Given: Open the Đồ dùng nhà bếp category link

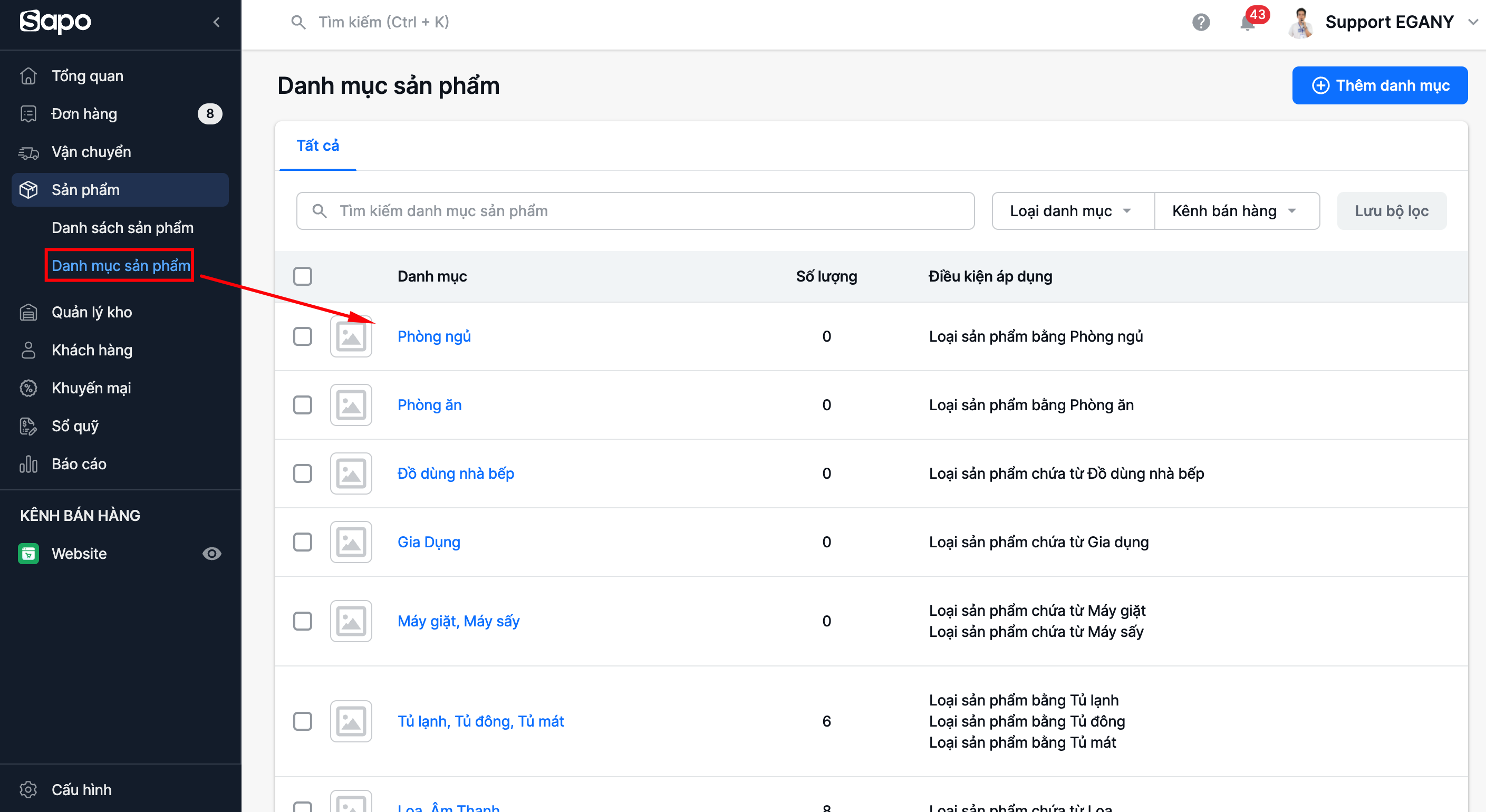Looking at the screenshot, I should coord(455,473).
